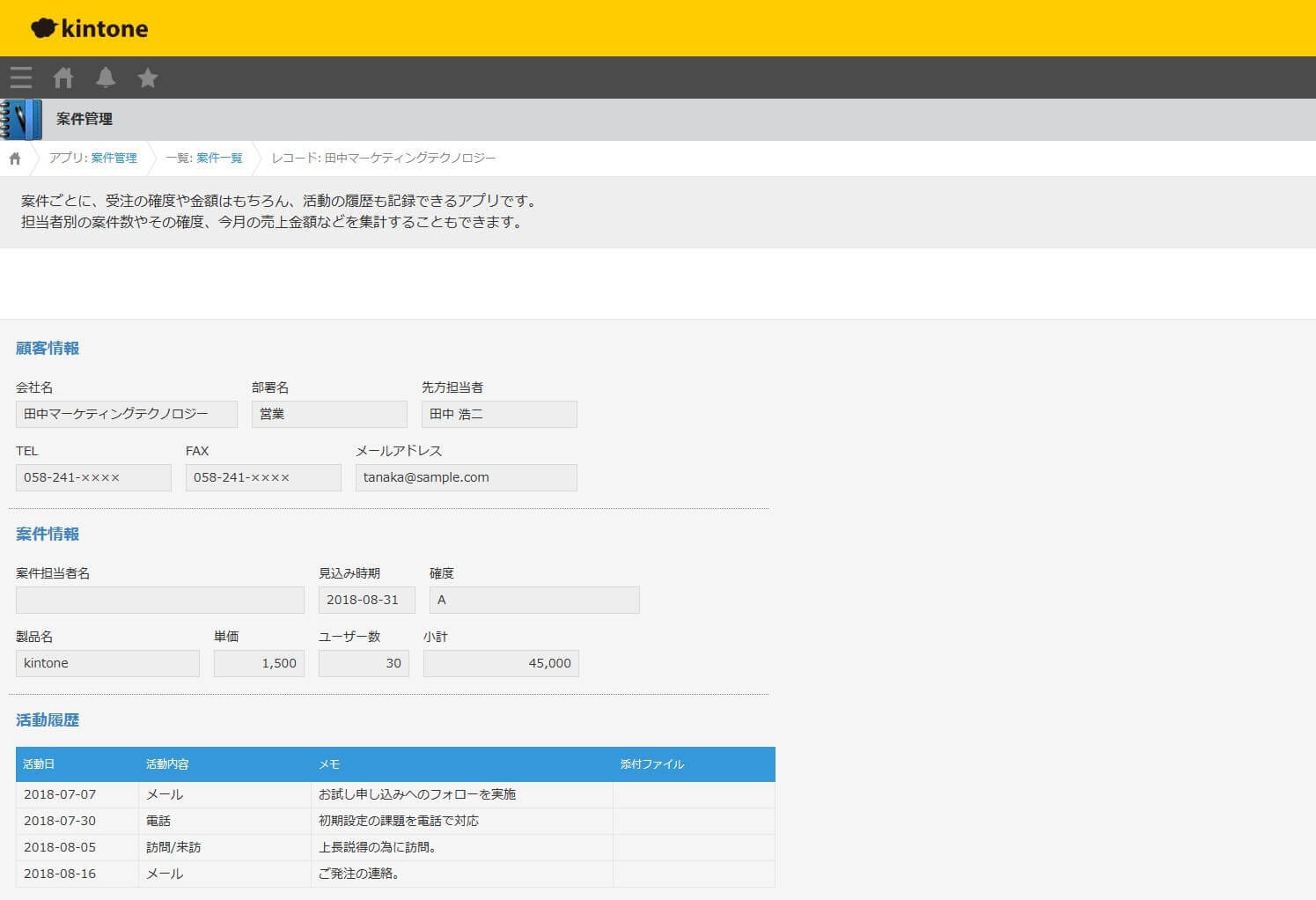Click the small home icon in breadcrumb

tap(15, 159)
